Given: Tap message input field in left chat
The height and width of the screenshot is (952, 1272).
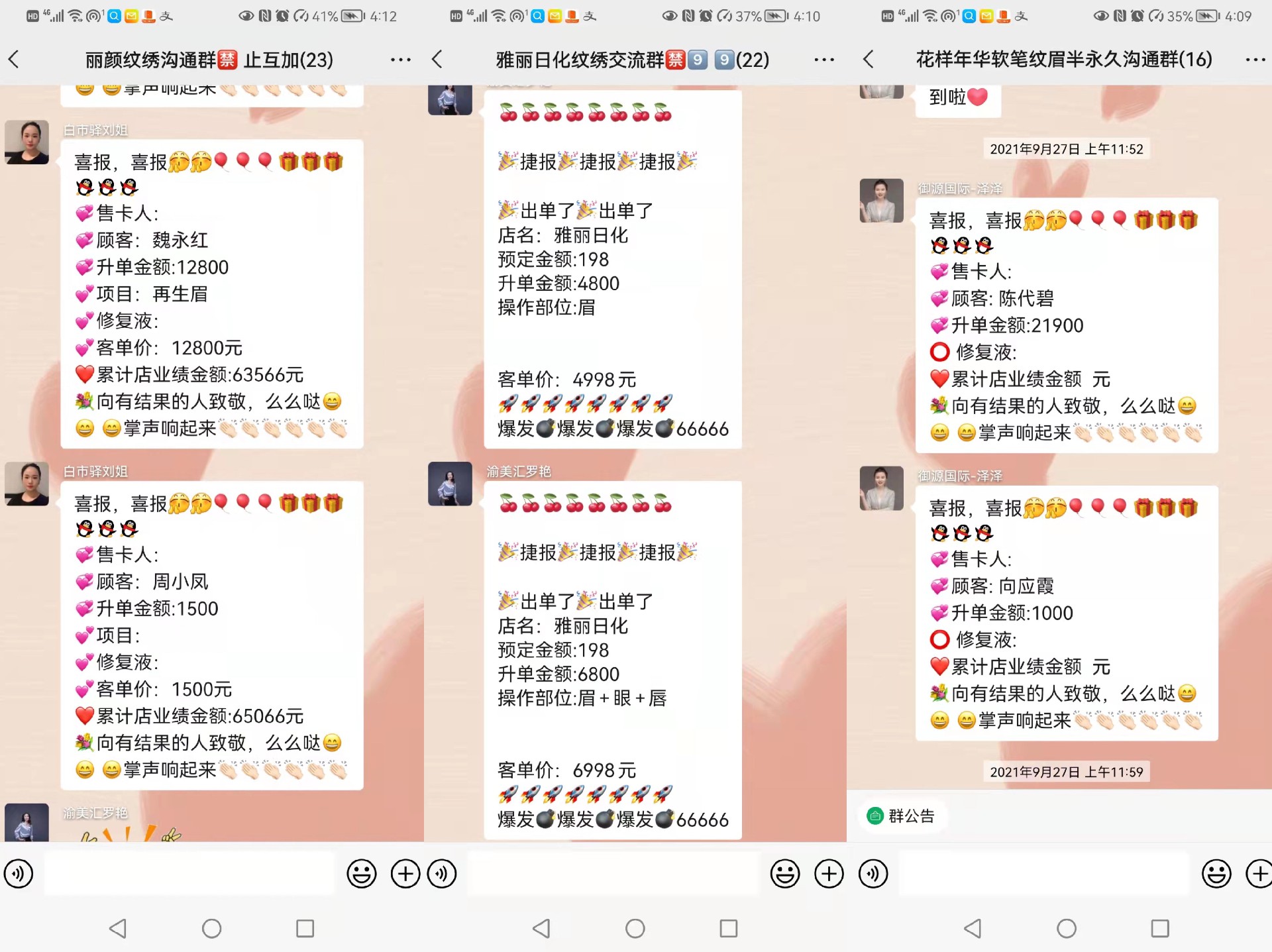Looking at the screenshot, I should click(189, 874).
